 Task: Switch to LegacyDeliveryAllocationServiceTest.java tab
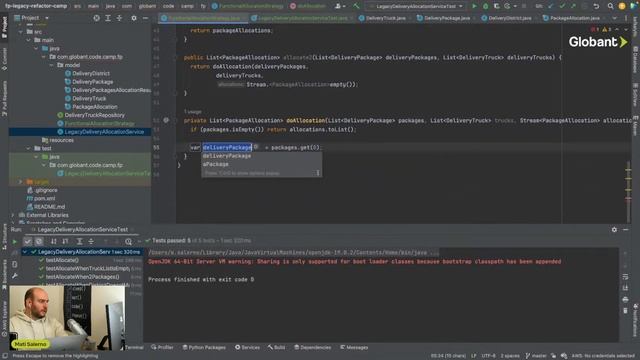point(302,18)
